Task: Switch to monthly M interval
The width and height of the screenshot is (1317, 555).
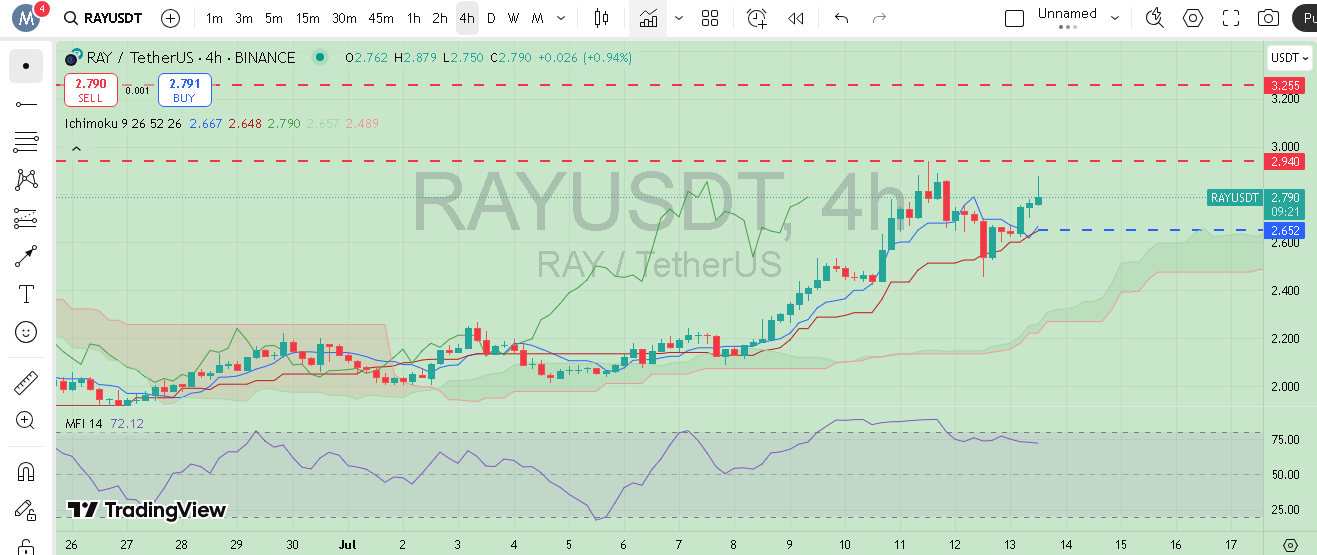Action: point(538,18)
